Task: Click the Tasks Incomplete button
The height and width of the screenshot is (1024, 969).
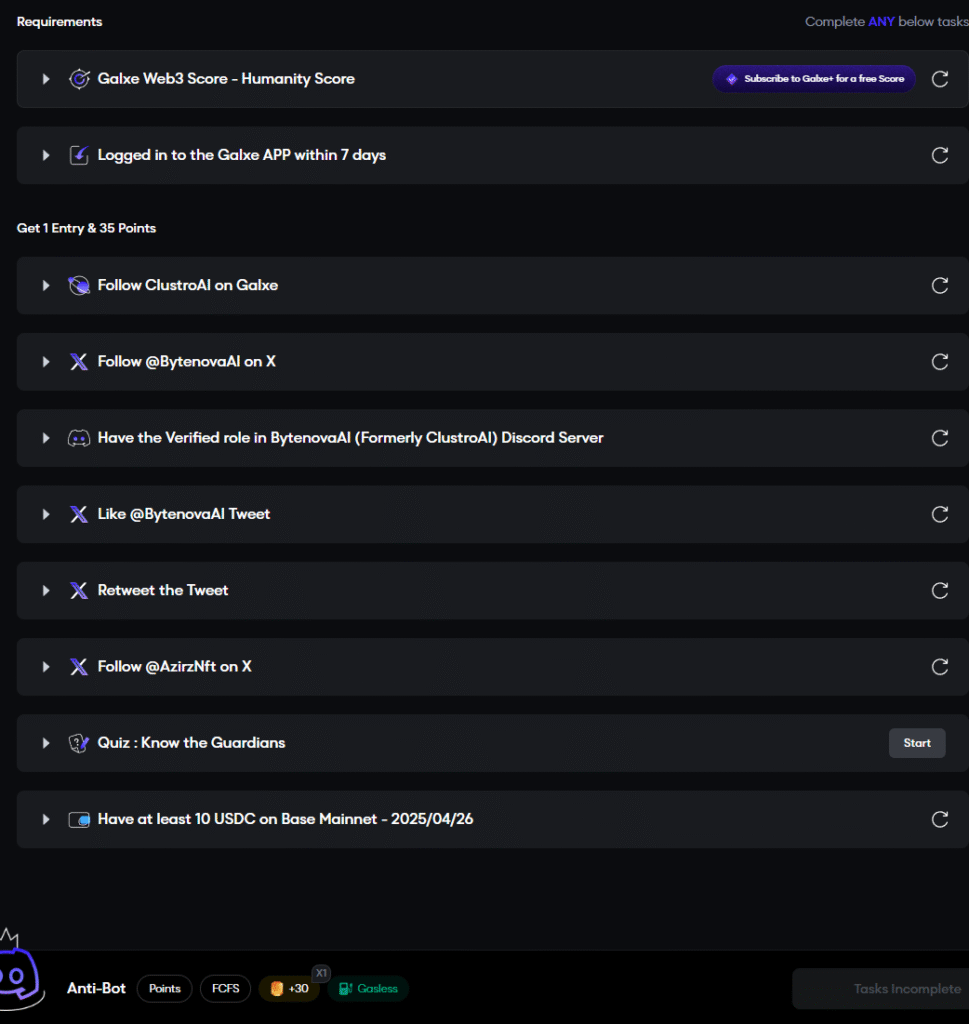Action: pos(880,989)
